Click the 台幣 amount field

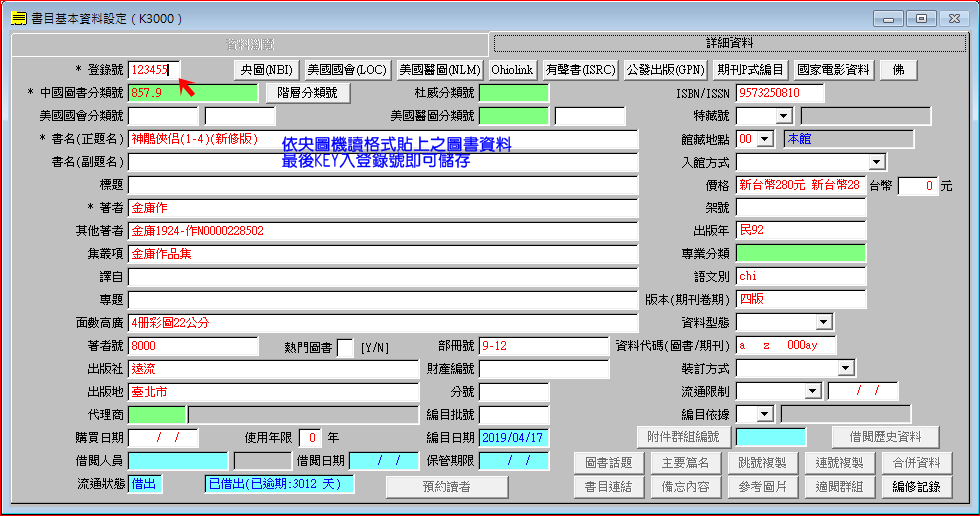point(918,186)
